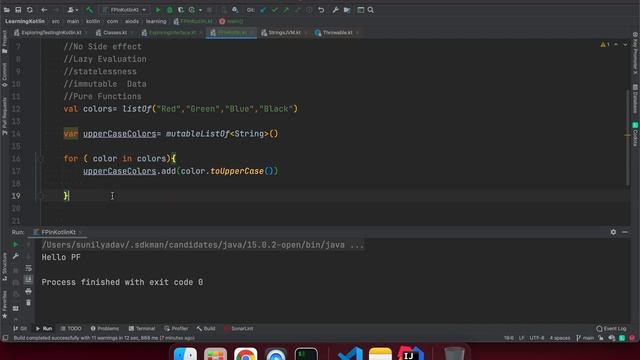Save all files via toolbar
Screen dimensions: 640x360
tap(18, 10)
